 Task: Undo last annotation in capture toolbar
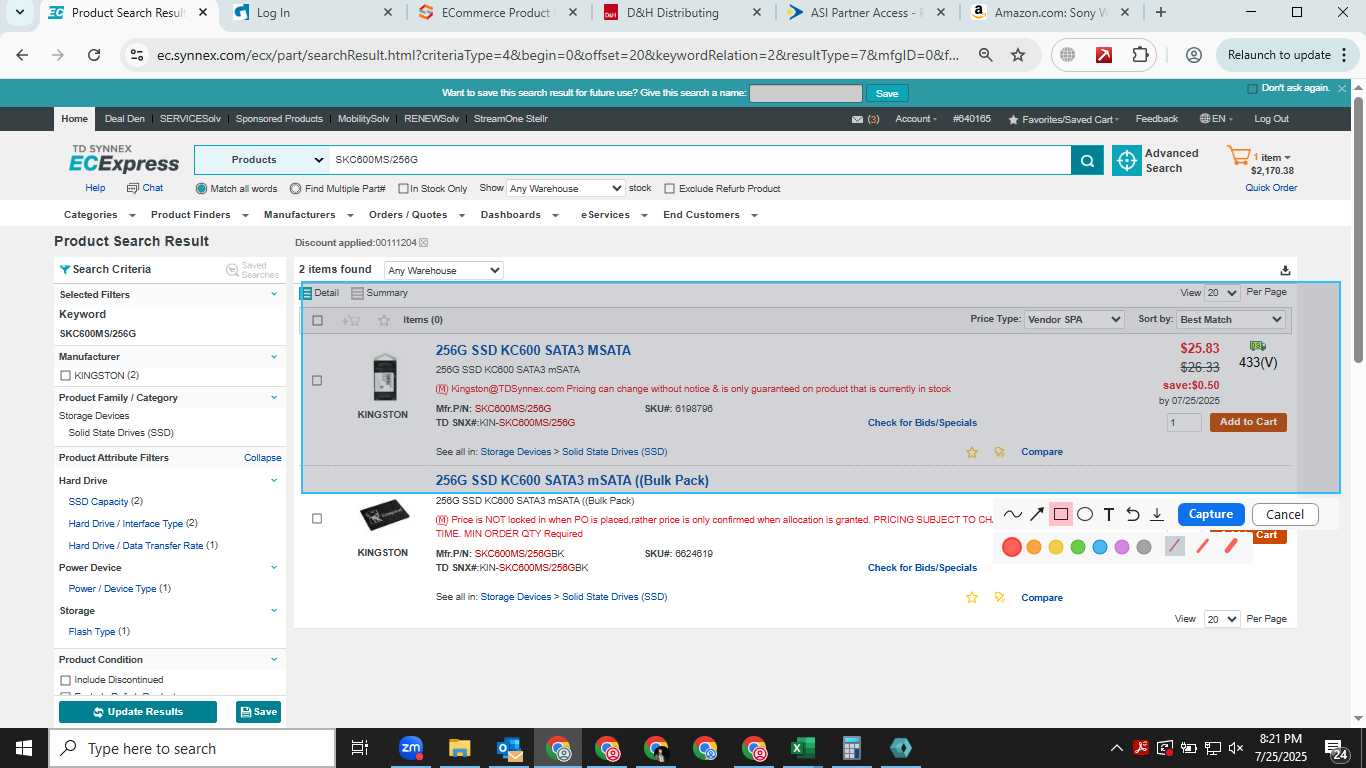tap(1133, 514)
